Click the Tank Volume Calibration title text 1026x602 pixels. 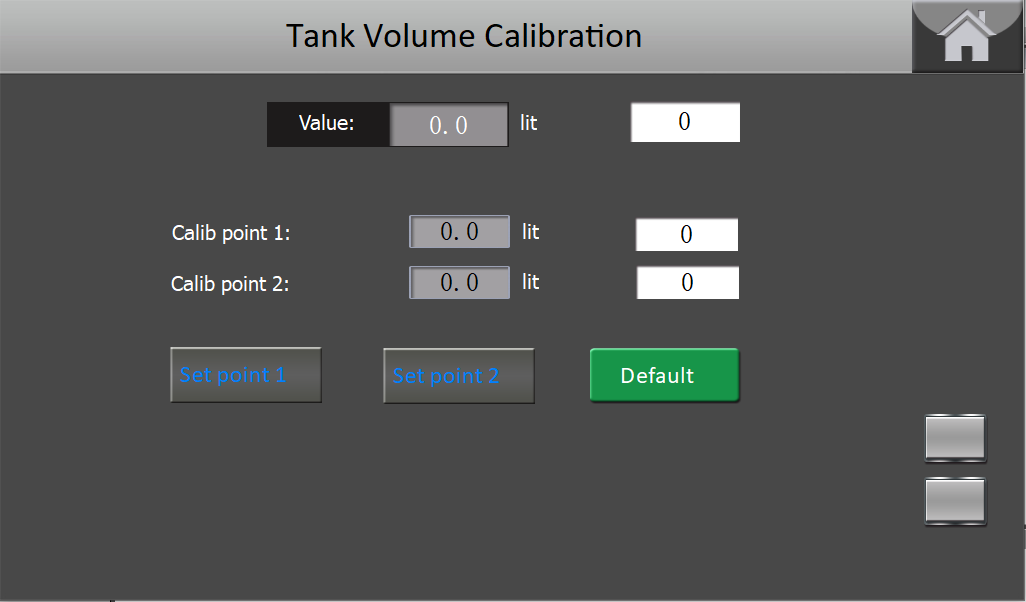464,36
